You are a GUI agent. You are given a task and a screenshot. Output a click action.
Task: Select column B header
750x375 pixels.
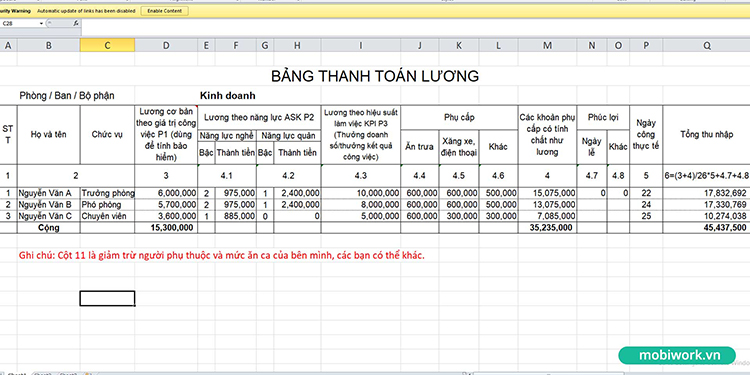[x=49, y=45]
